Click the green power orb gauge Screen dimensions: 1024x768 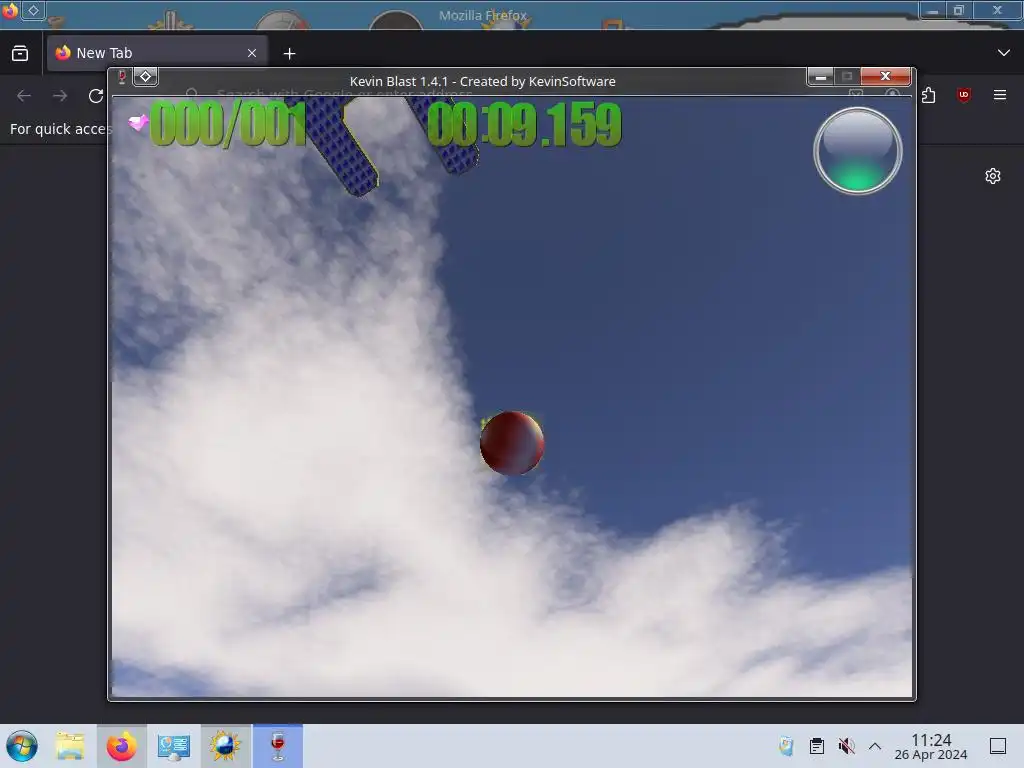point(857,151)
